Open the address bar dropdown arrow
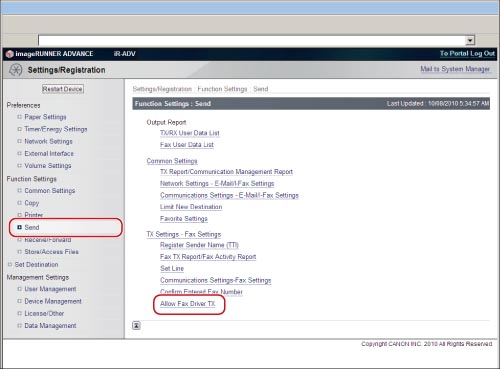Screen dimensions: 500x369 (x=470, y=41)
